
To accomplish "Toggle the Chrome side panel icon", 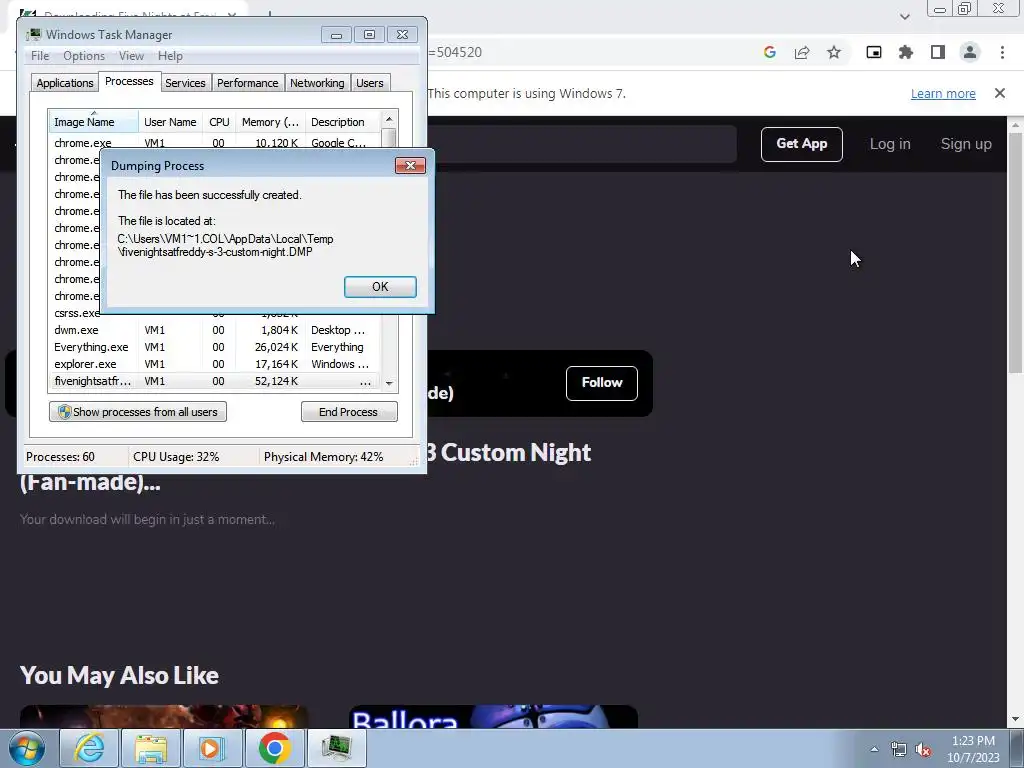I will [938, 52].
